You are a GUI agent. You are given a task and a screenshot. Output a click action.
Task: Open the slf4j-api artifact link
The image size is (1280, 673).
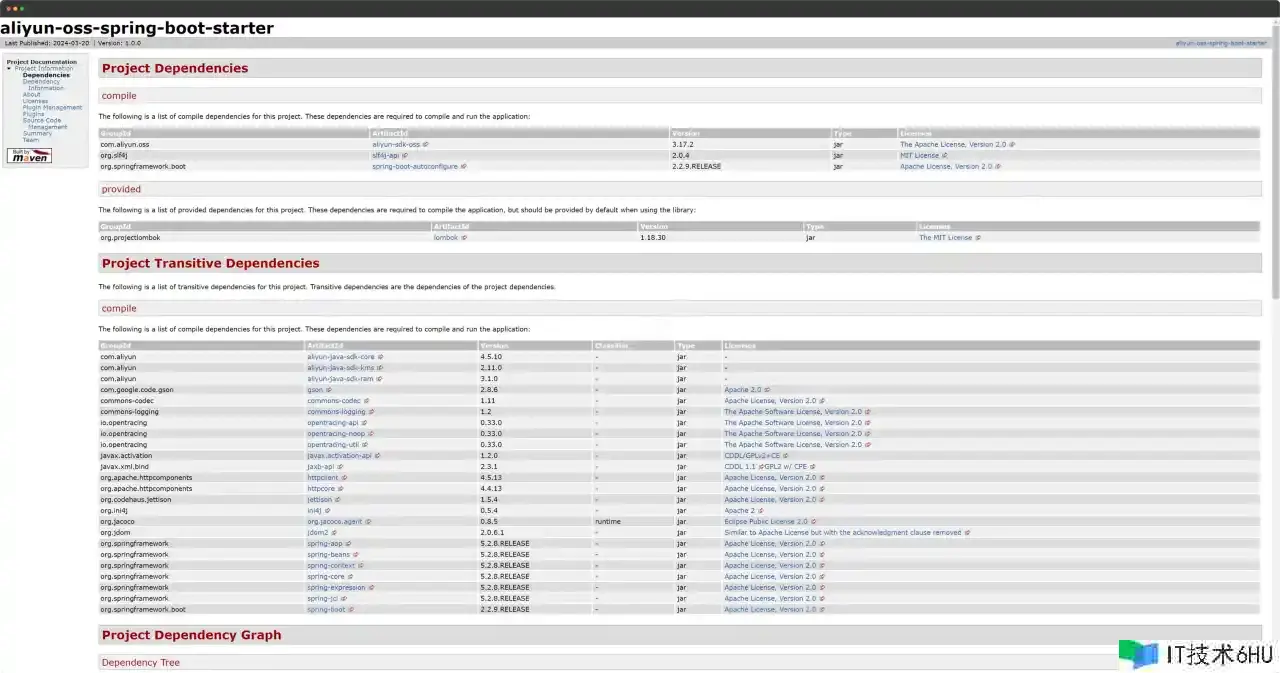[388, 155]
